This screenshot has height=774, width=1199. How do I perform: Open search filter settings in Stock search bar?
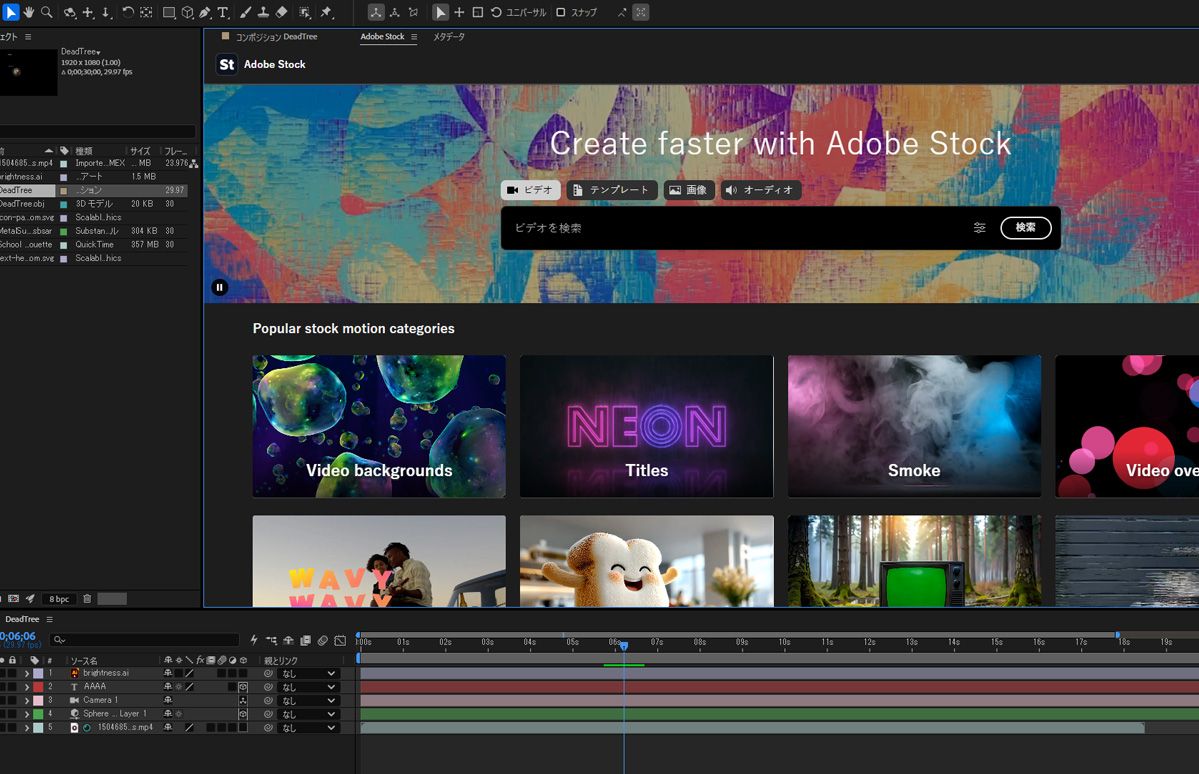pos(980,228)
